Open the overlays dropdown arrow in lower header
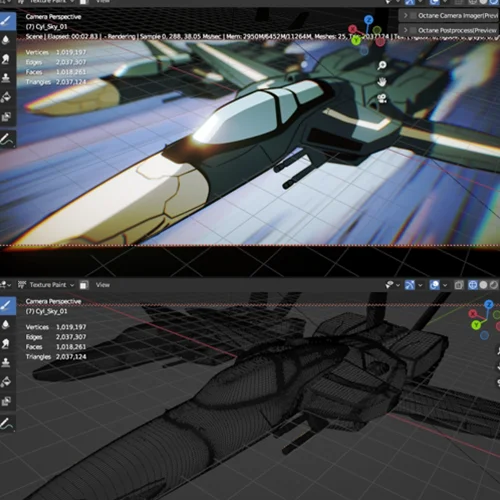500x500 pixels. [445, 285]
